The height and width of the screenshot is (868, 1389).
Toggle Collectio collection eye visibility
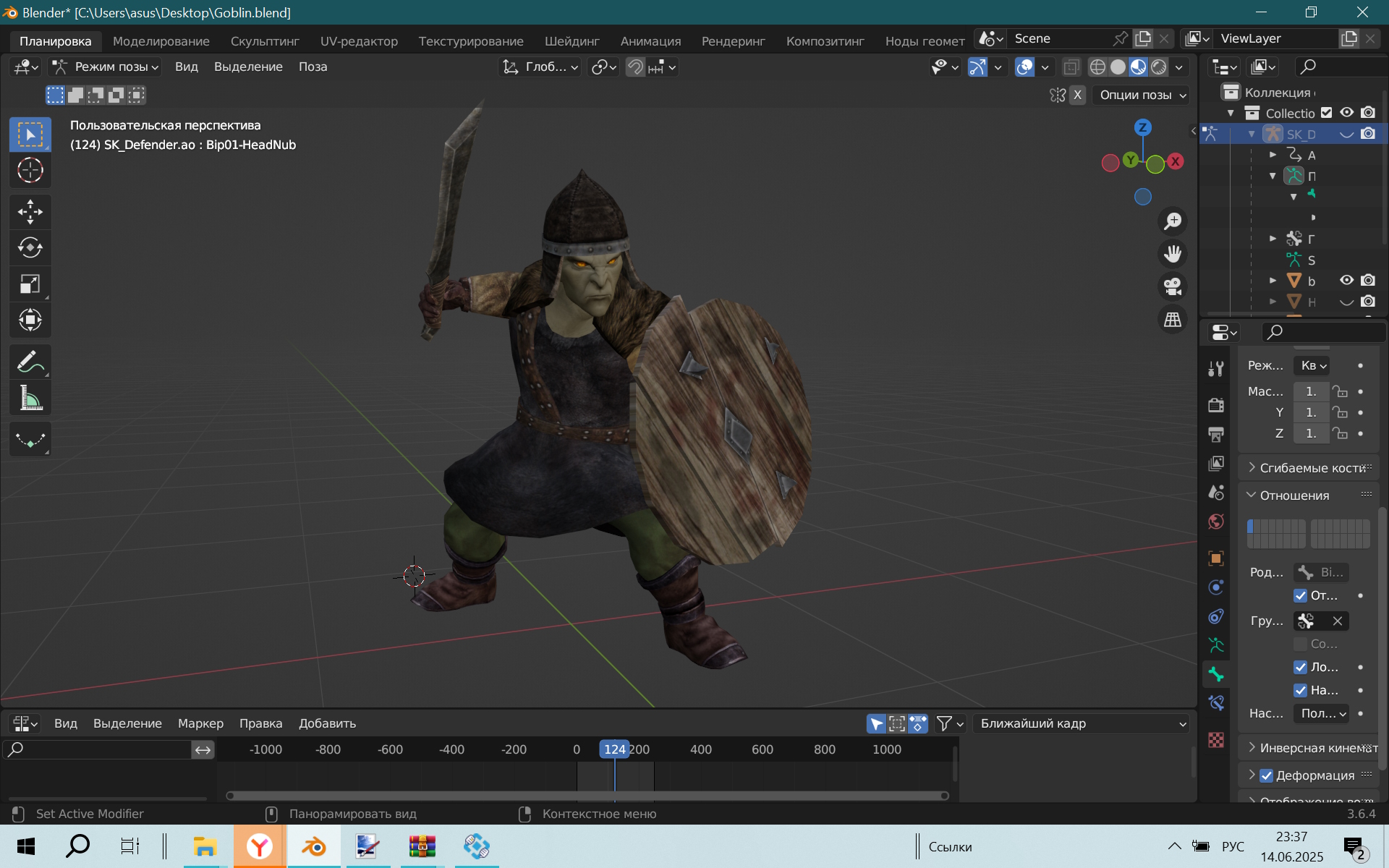tap(1346, 113)
